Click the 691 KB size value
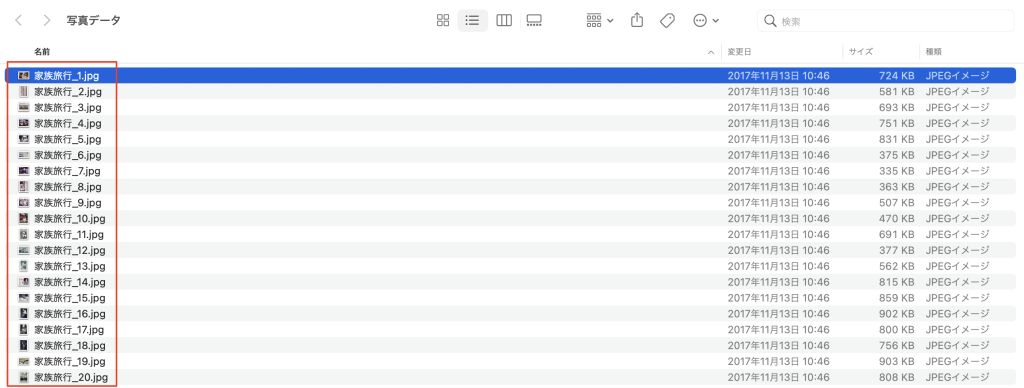The height and width of the screenshot is (388, 1024). 896,234
